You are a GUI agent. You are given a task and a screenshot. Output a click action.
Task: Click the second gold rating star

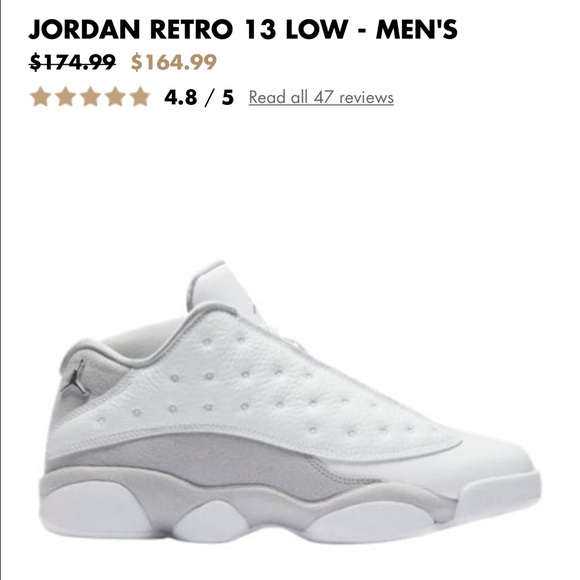pyautogui.click(x=65, y=97)
